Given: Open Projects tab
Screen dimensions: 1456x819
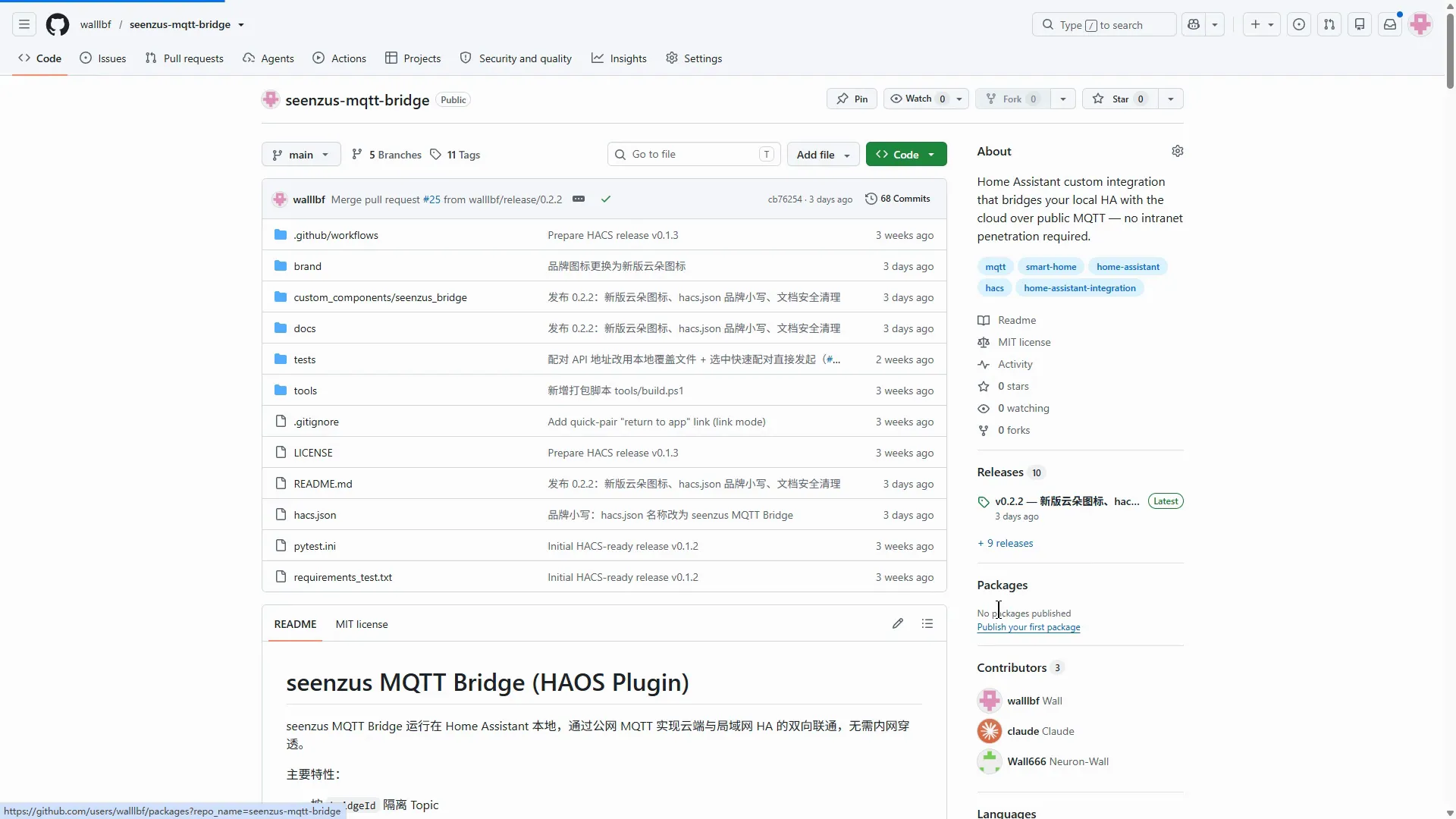Looking at the screenshot, I should (x=413, y=58).
